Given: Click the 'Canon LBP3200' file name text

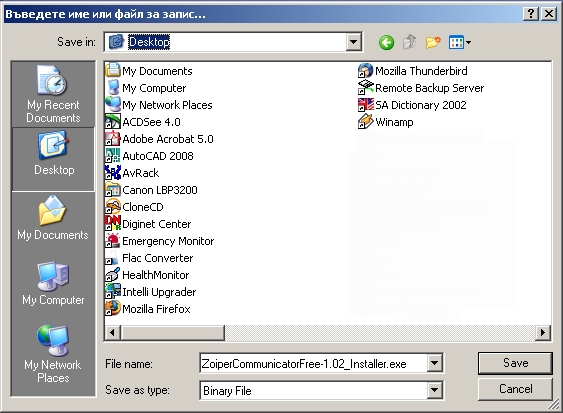Looking at the screenshot, I should click(160, 190).
